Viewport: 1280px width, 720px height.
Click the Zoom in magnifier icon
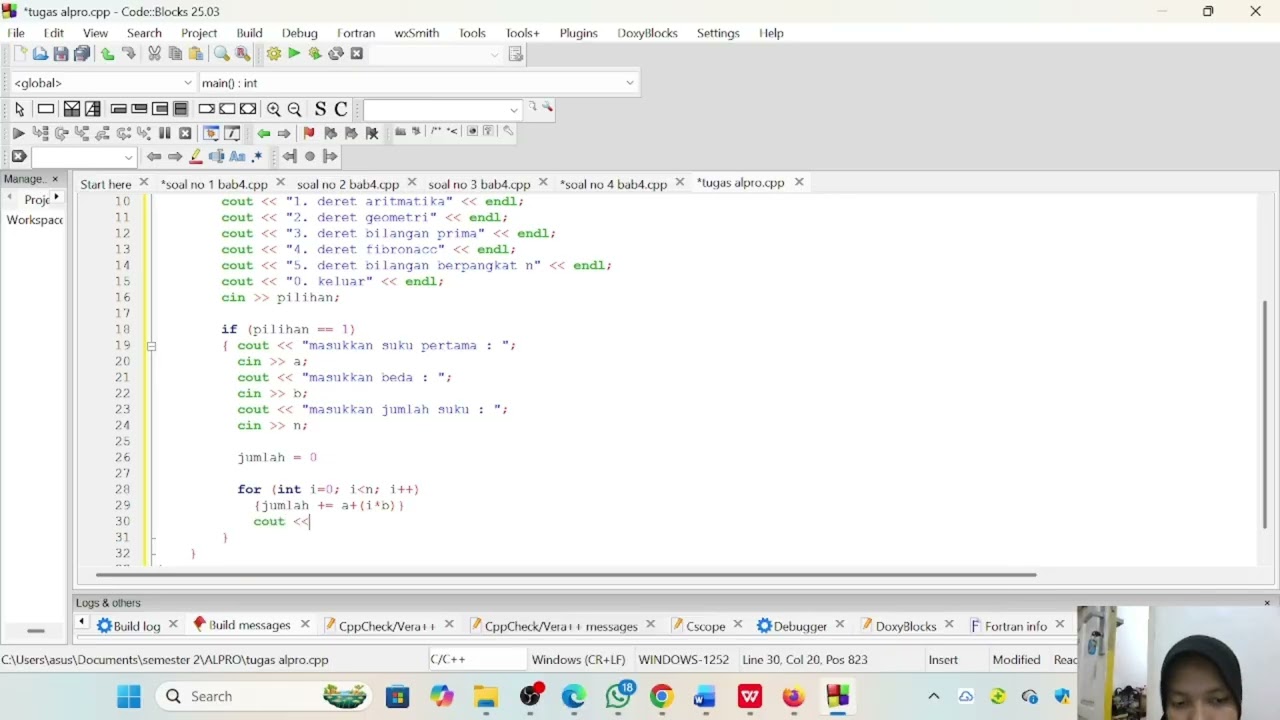274,109
